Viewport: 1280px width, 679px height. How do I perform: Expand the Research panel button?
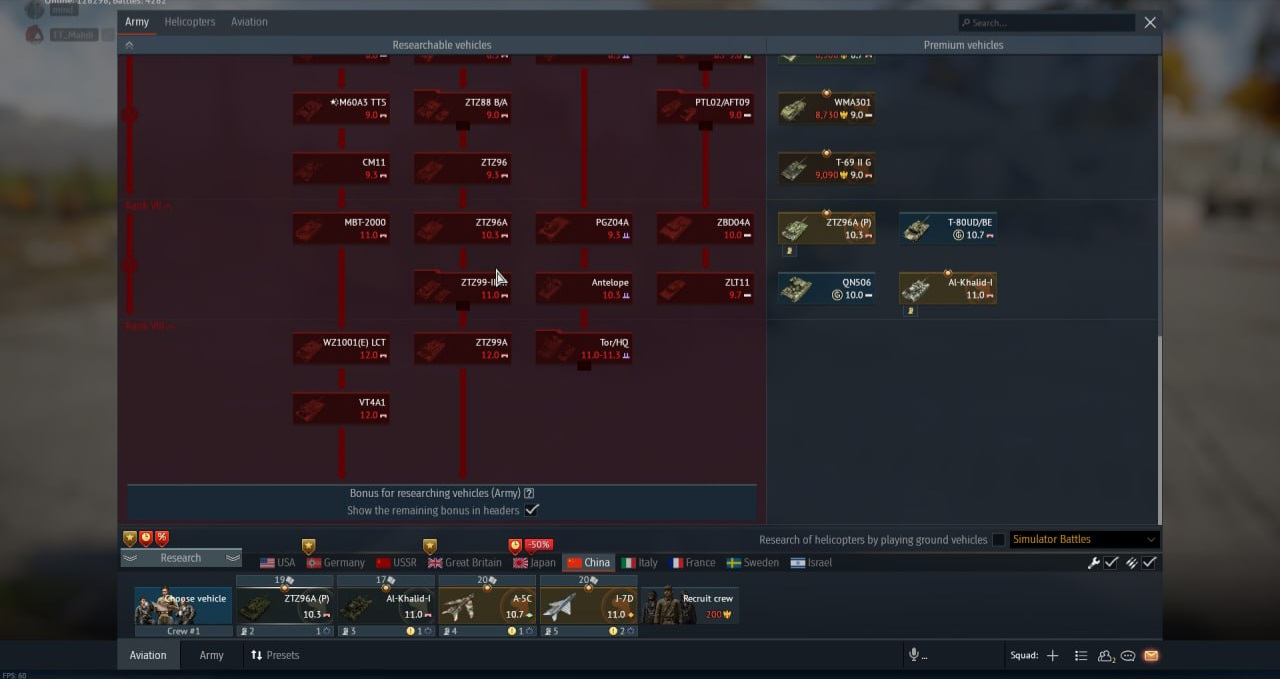point(181,558)
